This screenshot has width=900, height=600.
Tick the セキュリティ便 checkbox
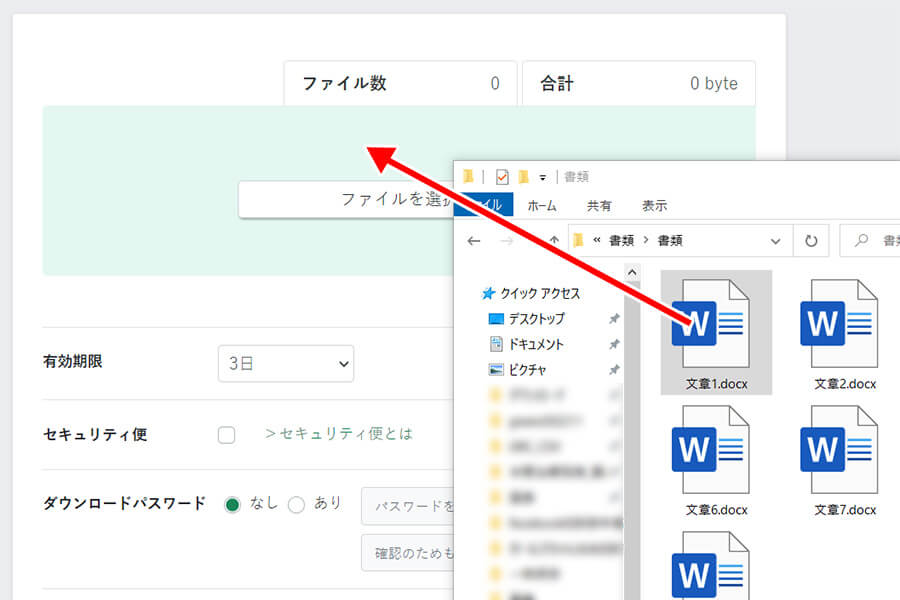pos(226,435)
